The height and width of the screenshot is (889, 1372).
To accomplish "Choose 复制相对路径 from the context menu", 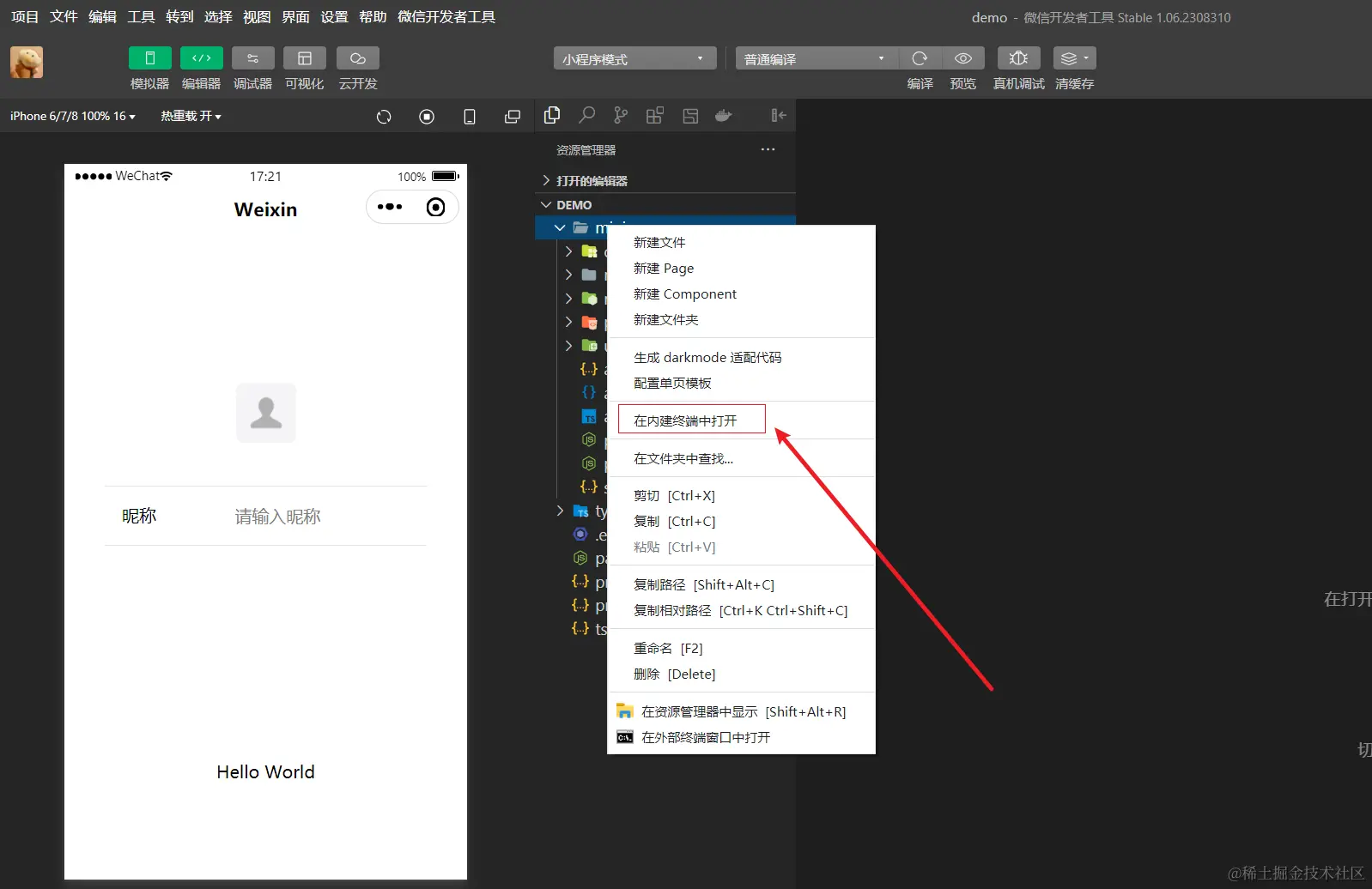I will [741, 611].
